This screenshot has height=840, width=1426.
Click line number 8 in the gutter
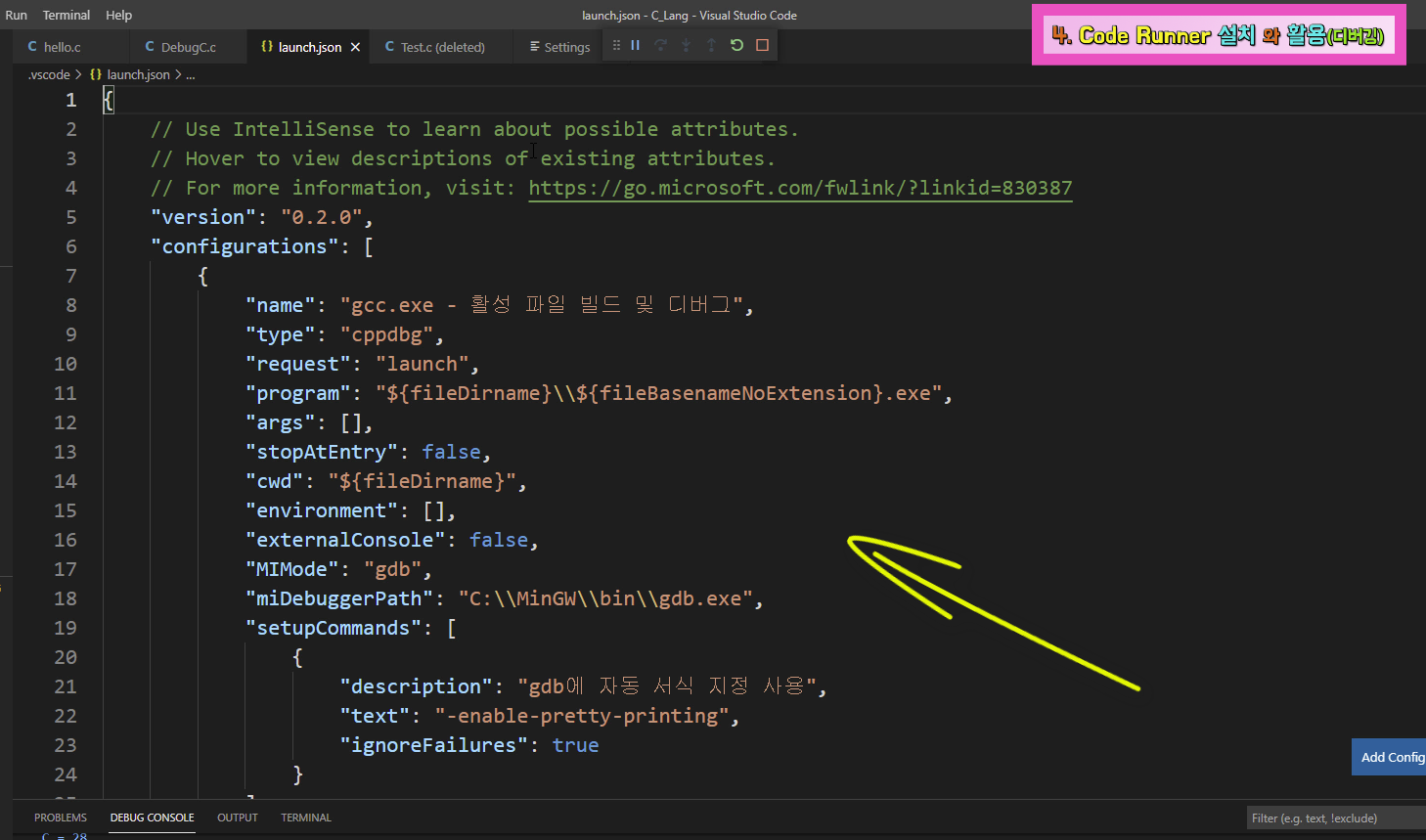click(70, 305)
